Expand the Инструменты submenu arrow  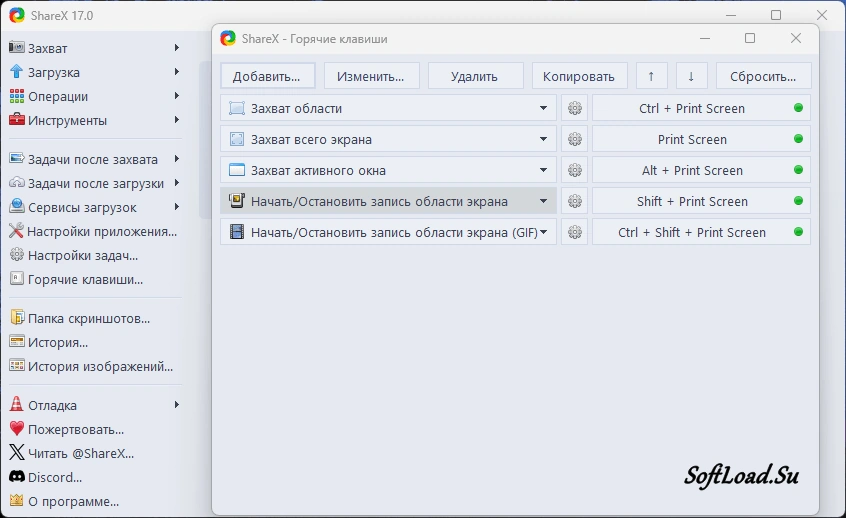(x=176, y=120)
